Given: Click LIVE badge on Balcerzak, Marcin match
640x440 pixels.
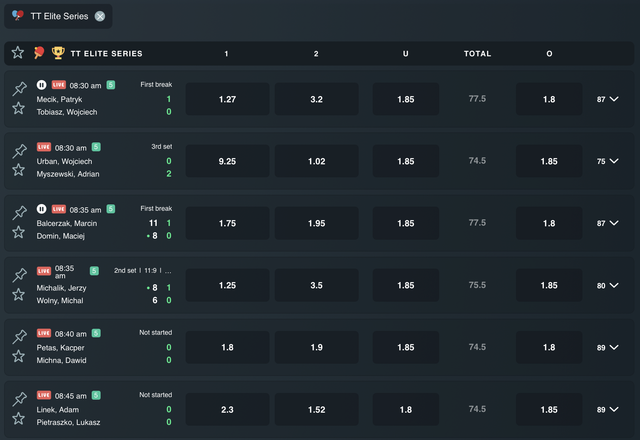Looking at the screenshot, I should point(59,209).
